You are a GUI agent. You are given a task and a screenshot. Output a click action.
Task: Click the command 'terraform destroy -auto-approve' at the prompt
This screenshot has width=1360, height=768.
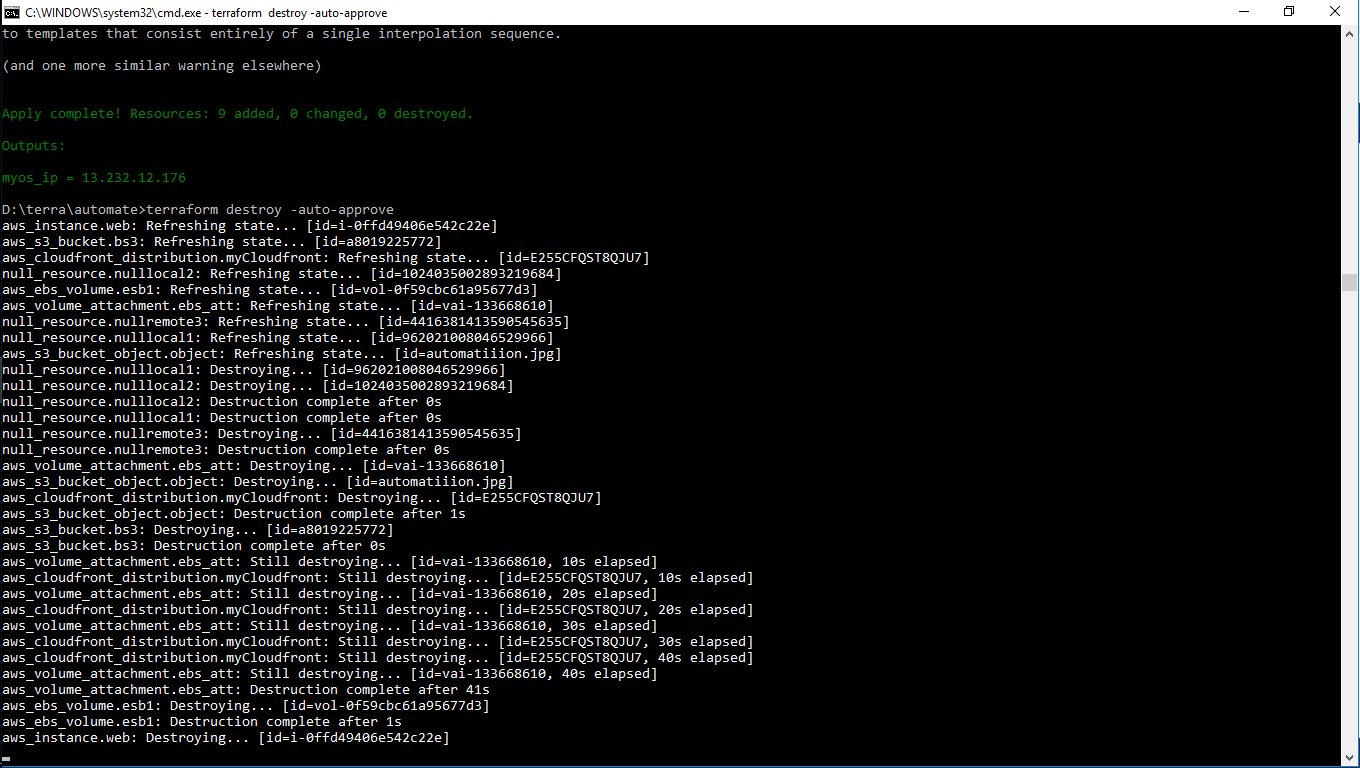coord(270,210)
